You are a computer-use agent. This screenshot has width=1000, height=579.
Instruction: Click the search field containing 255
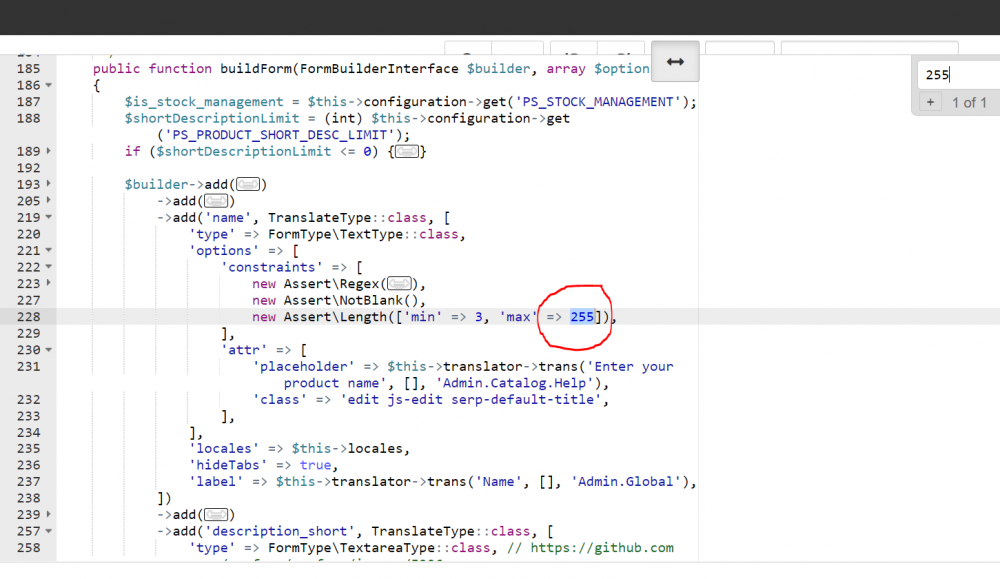click(959, 75)
